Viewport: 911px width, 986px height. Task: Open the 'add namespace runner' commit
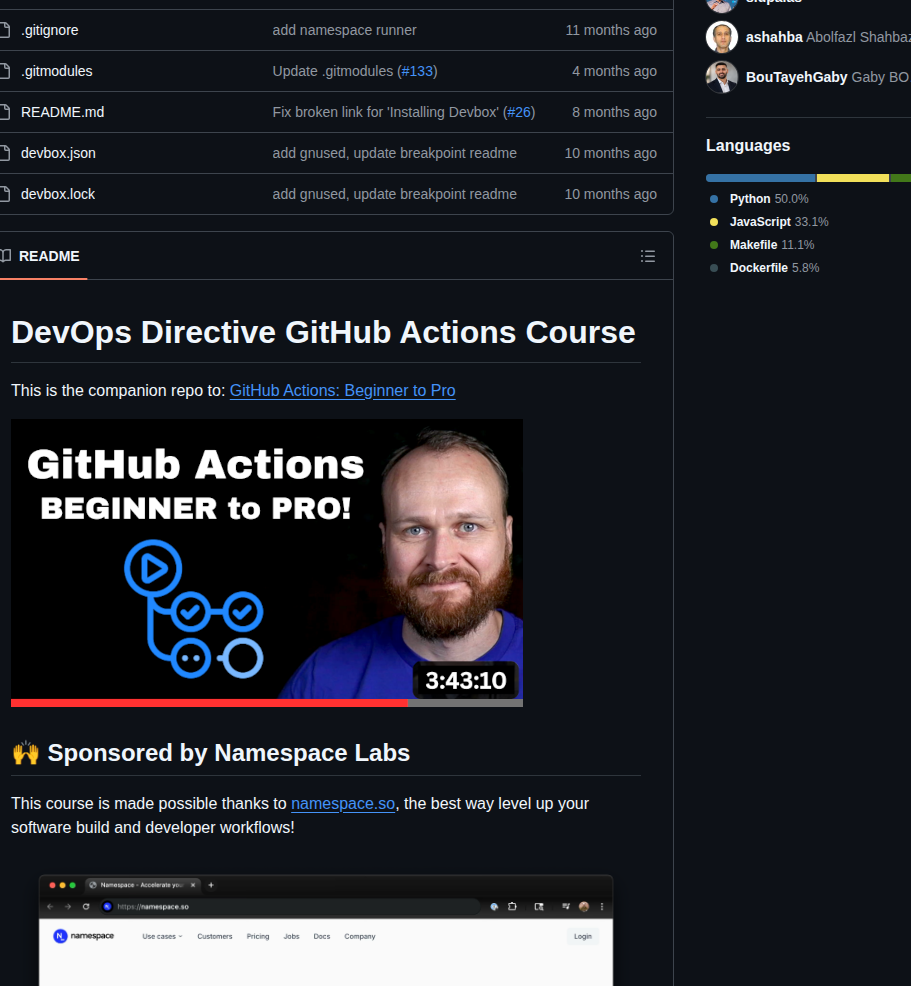[344, 30]
